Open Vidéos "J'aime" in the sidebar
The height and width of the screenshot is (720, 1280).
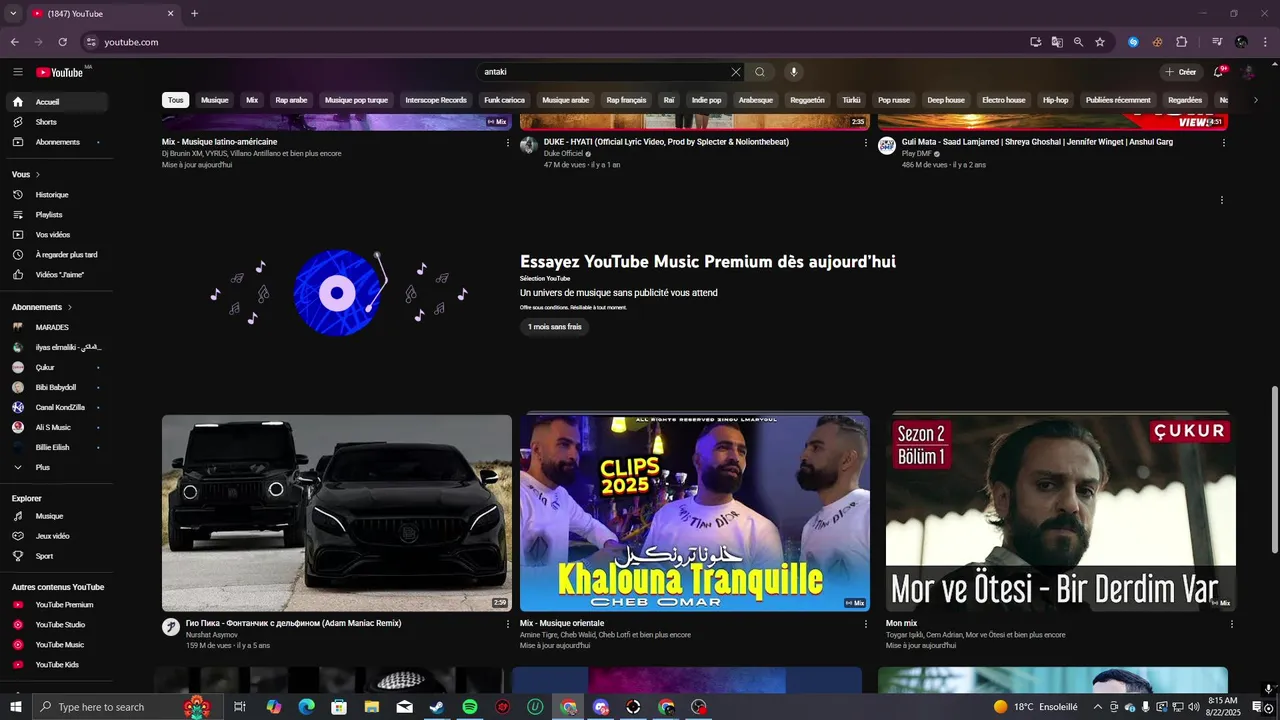(56, 275)
